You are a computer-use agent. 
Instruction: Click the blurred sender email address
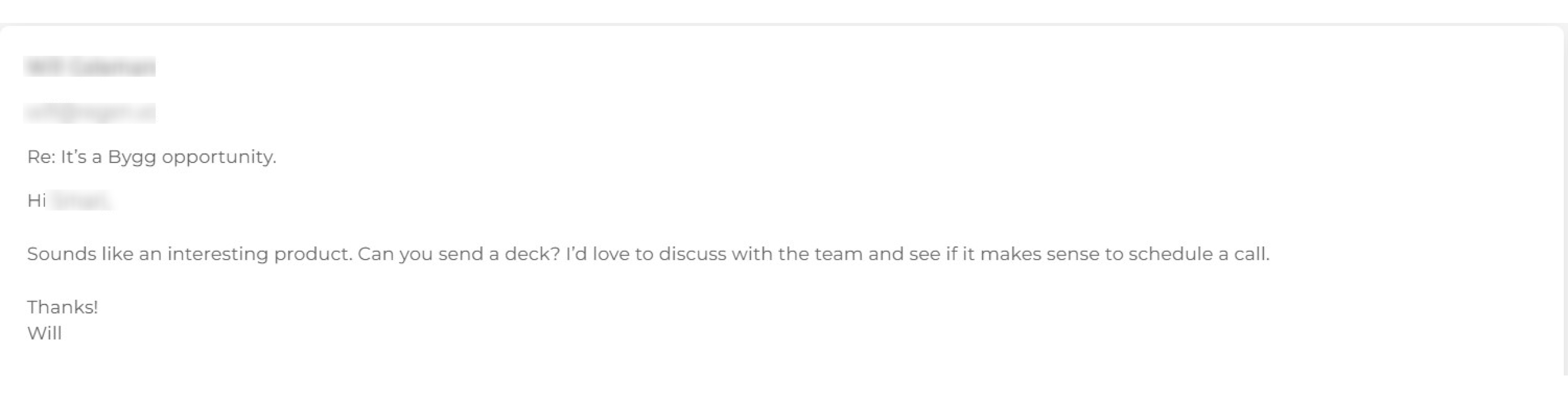click(90, 113)
